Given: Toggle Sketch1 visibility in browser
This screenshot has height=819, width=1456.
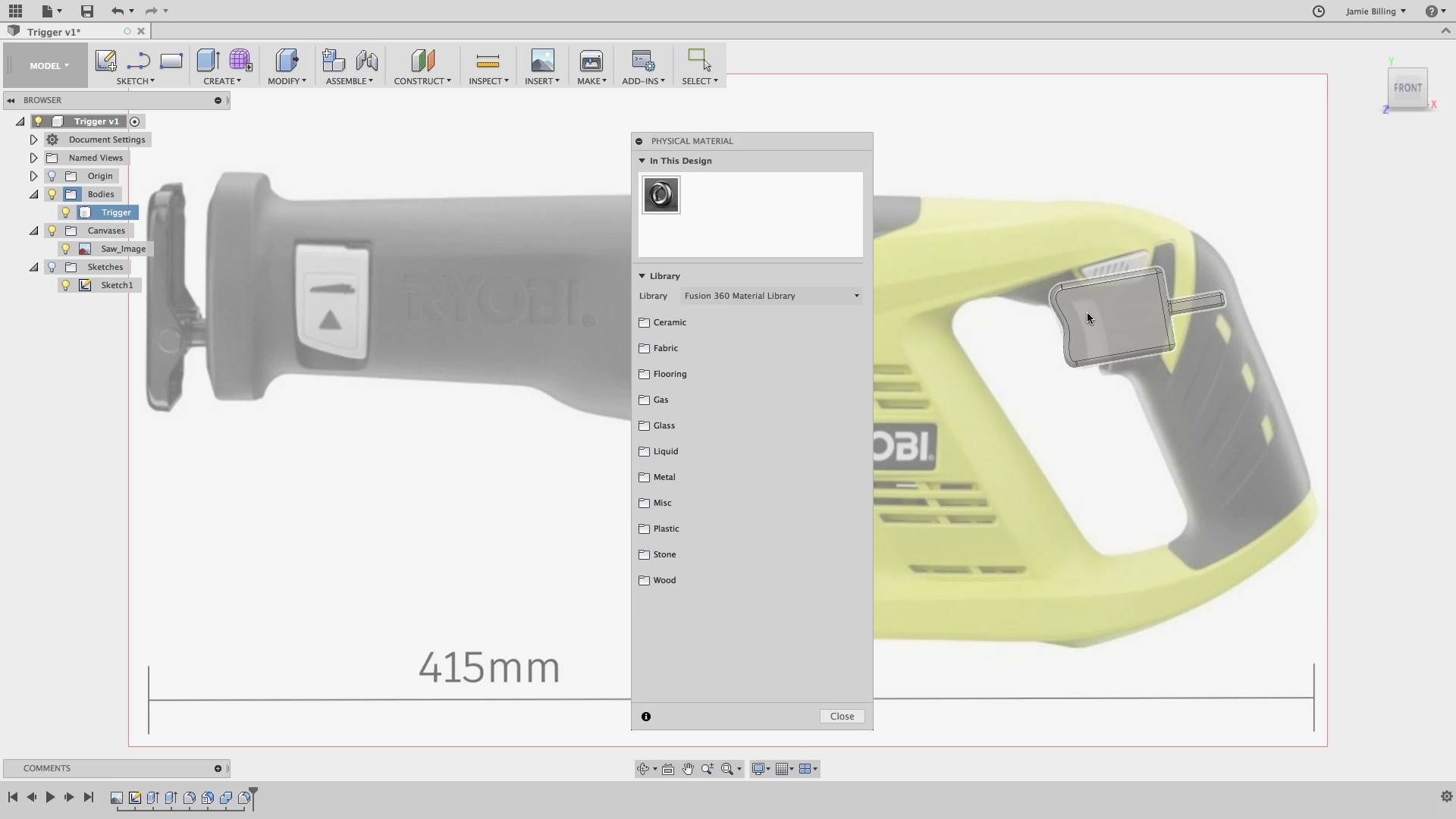Looking at the screenshot, I should point(65,285).
